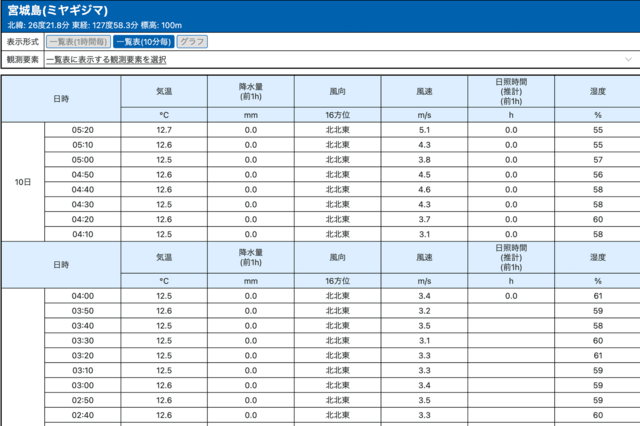Click wind speed 3.1 in the 04:10 row
Image resolution: width=640 pixels, height=426 pixels.
pyautogui.click(x=424, y=234)
